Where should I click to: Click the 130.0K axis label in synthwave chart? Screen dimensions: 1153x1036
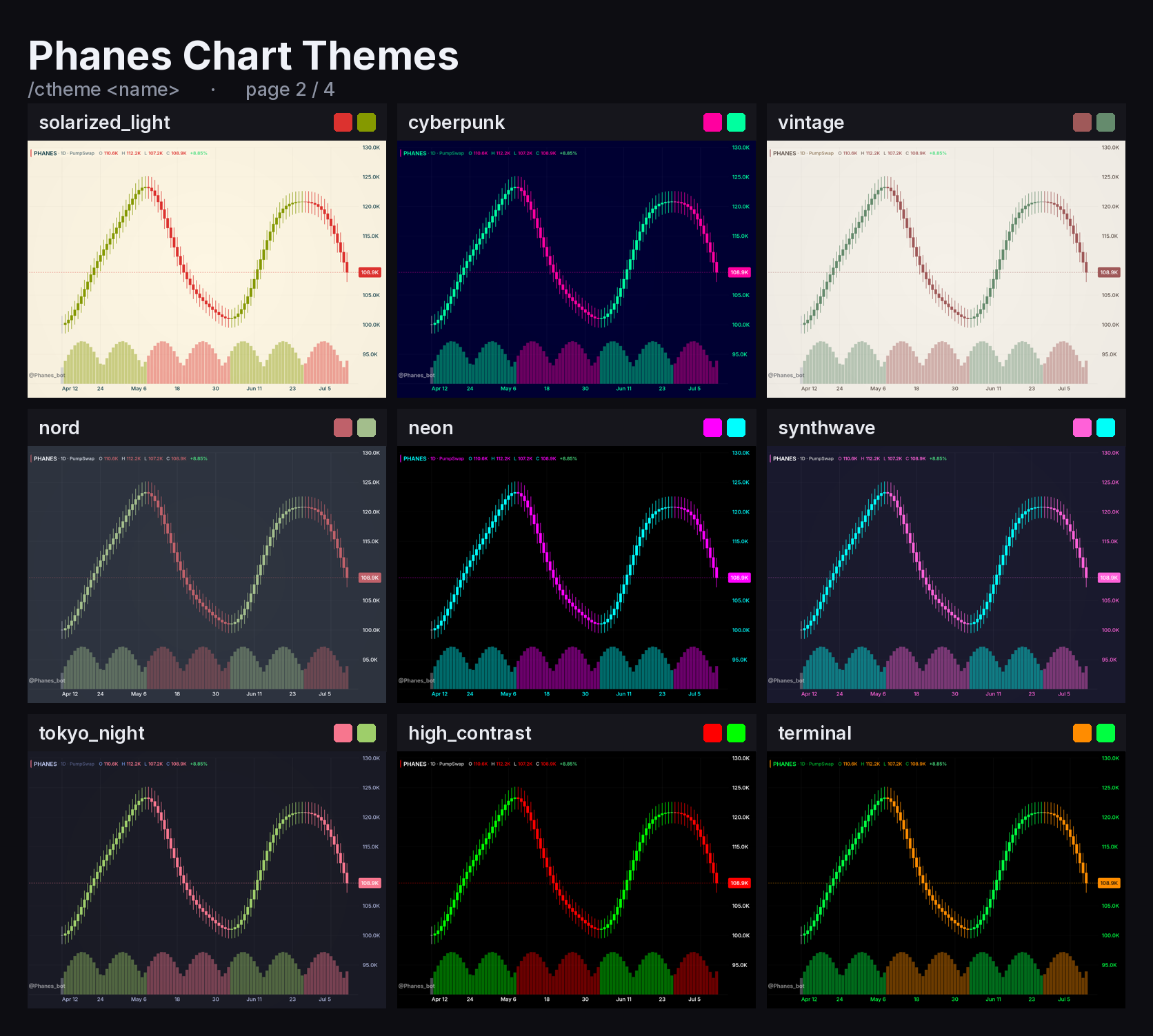coord(1110,453)
